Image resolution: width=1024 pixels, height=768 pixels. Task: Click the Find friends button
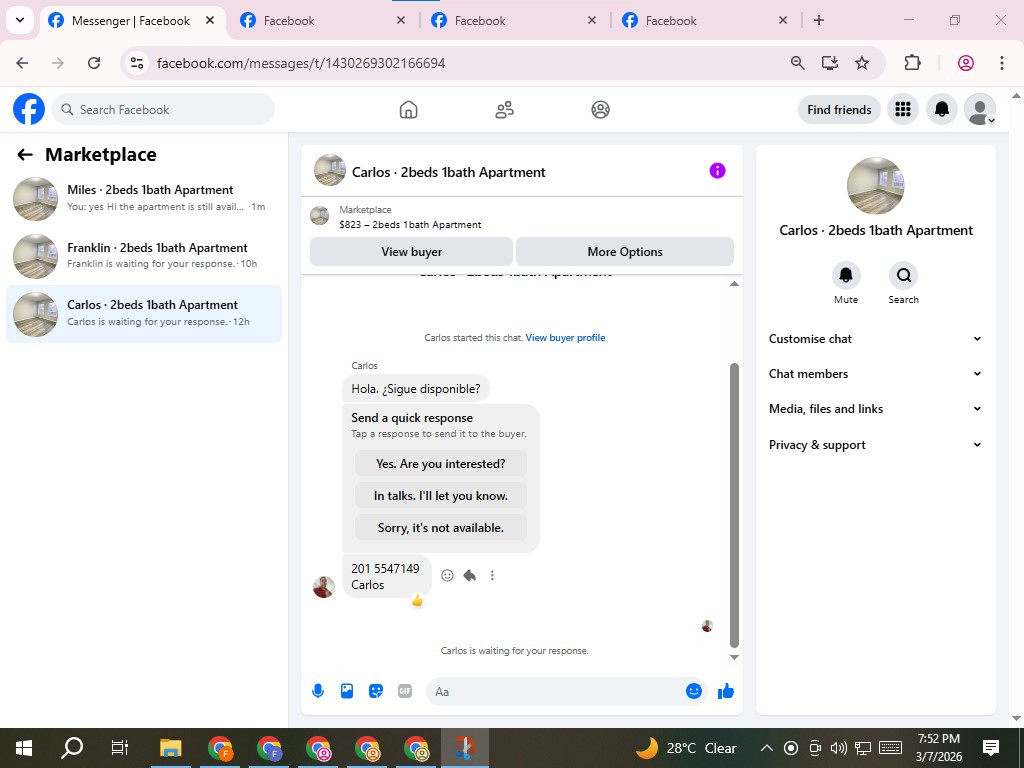[839, 110]
